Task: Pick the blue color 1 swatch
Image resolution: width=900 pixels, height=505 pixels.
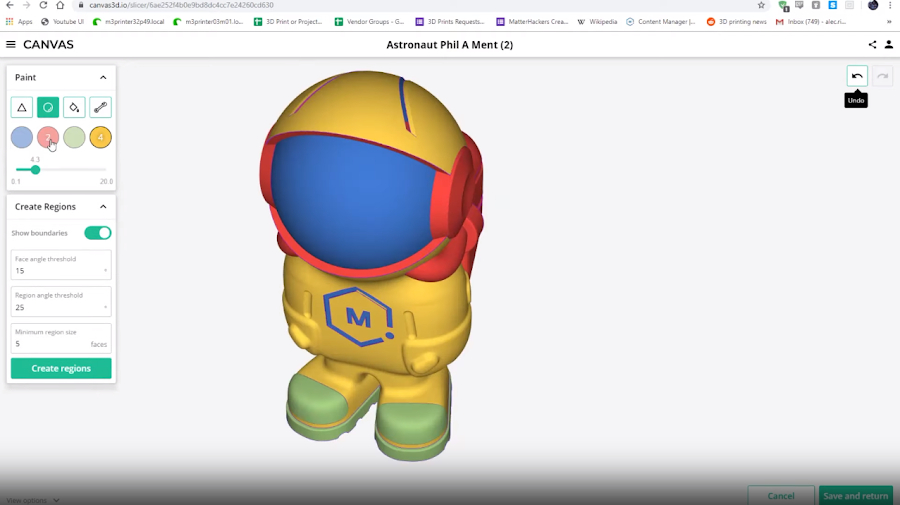Action: point(22,138)
